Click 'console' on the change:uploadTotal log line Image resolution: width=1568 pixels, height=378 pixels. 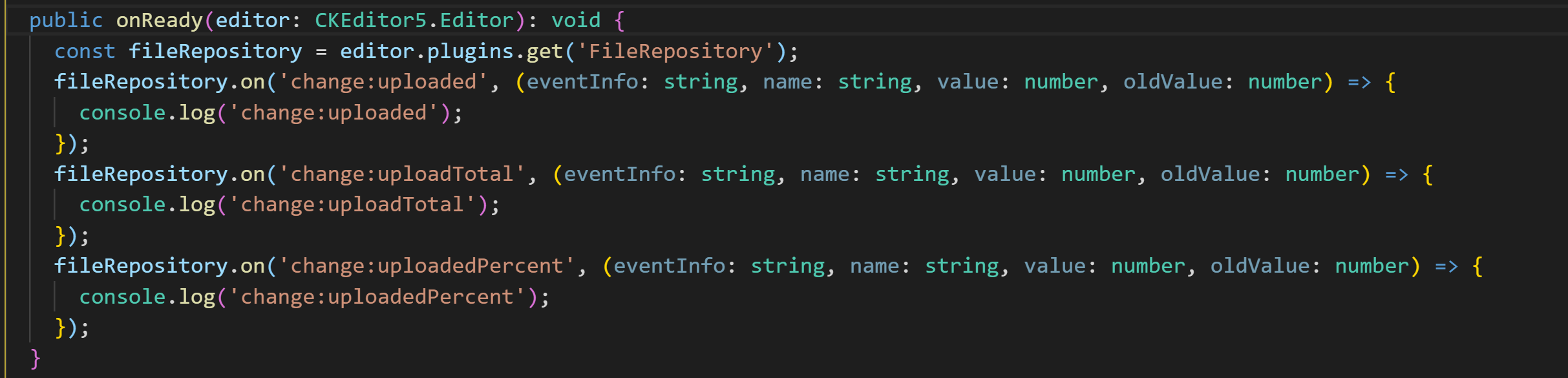click(x=122, y=205)
